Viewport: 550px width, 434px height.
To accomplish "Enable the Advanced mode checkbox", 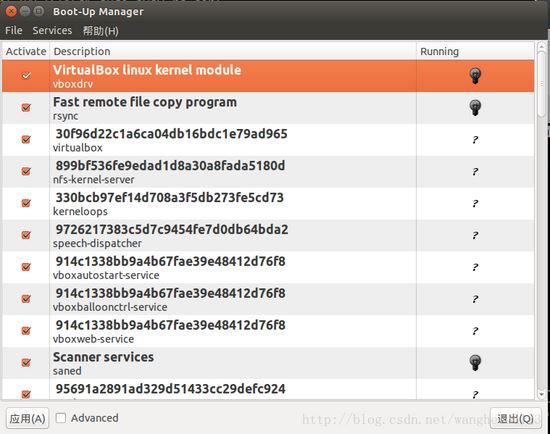I will [x=61, y=418].
